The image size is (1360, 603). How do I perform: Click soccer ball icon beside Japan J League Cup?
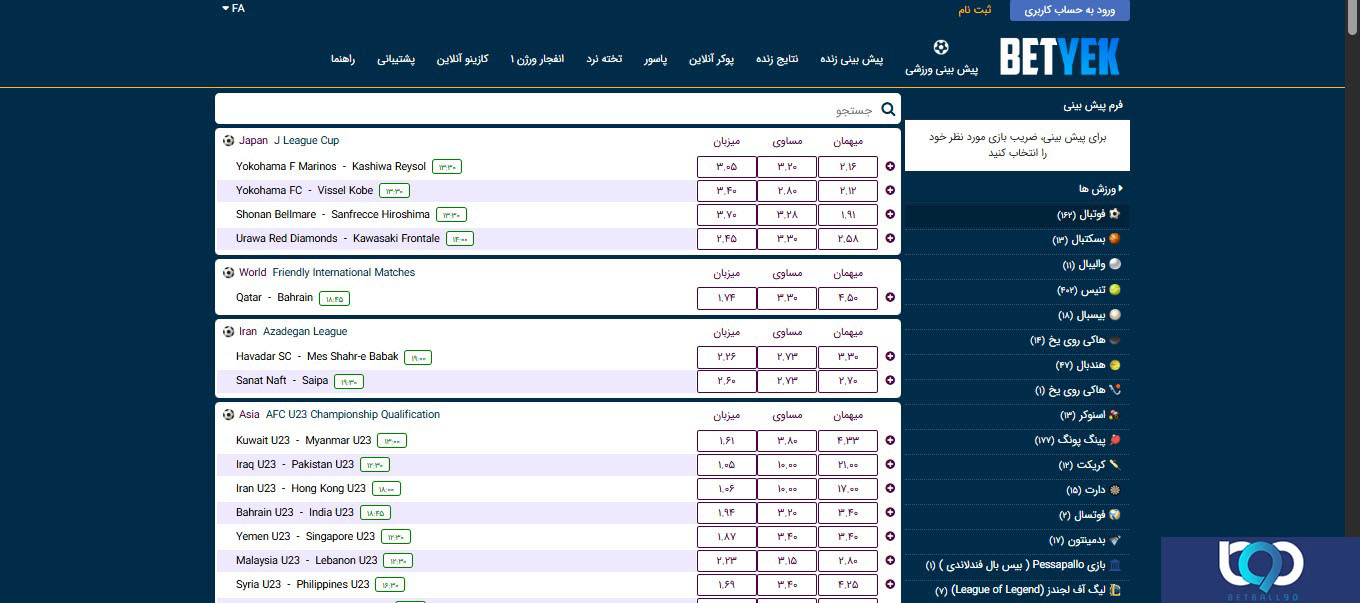[229, 141]
